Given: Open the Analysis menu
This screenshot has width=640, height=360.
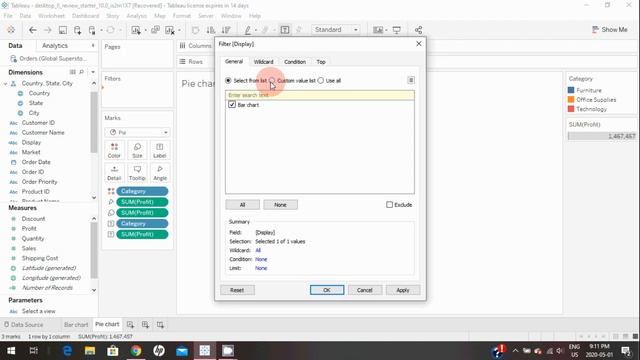Looking at the screenshot, I should click(x=136, y=16).
